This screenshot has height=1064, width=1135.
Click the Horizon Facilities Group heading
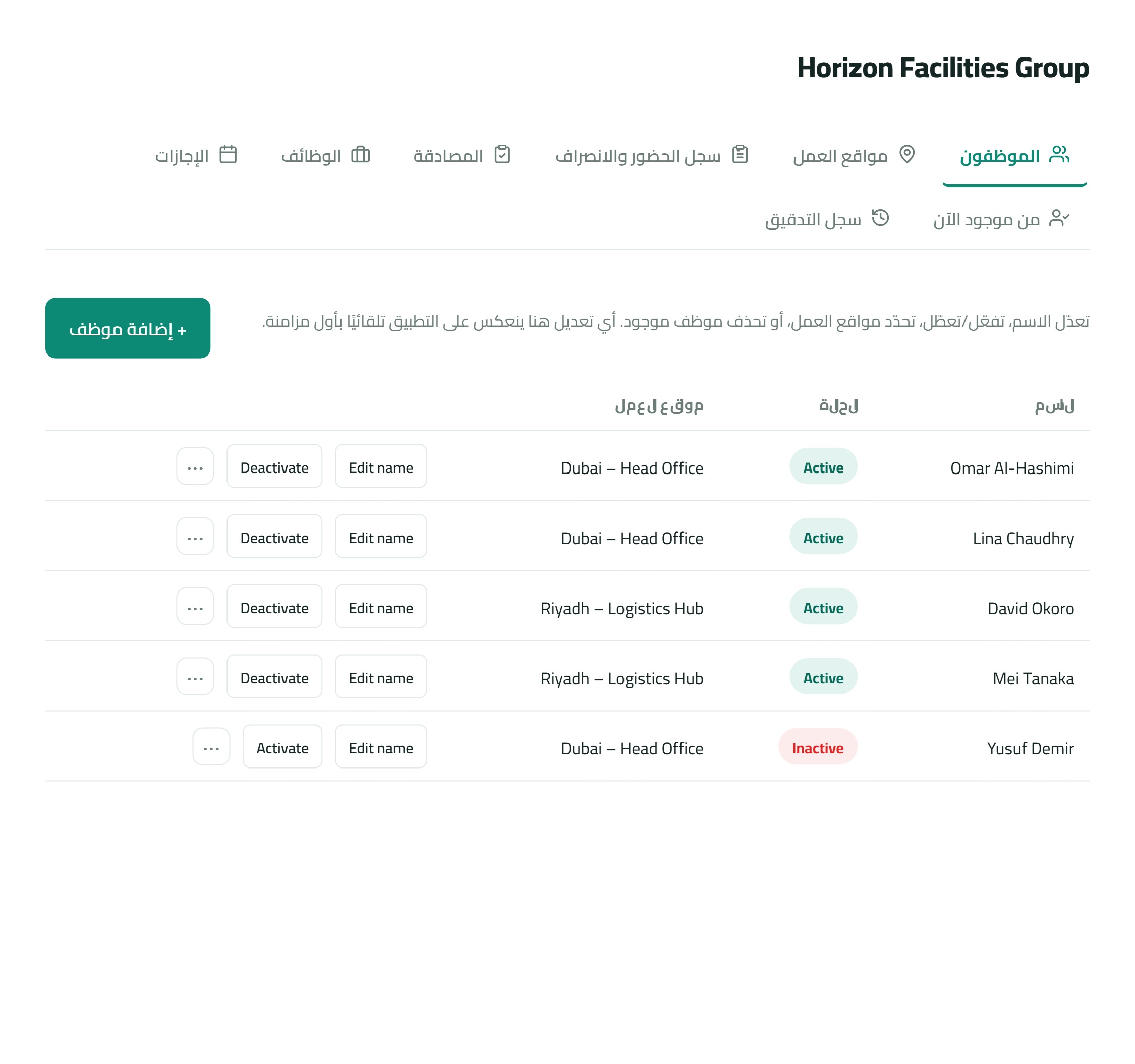tap(943, 68)
